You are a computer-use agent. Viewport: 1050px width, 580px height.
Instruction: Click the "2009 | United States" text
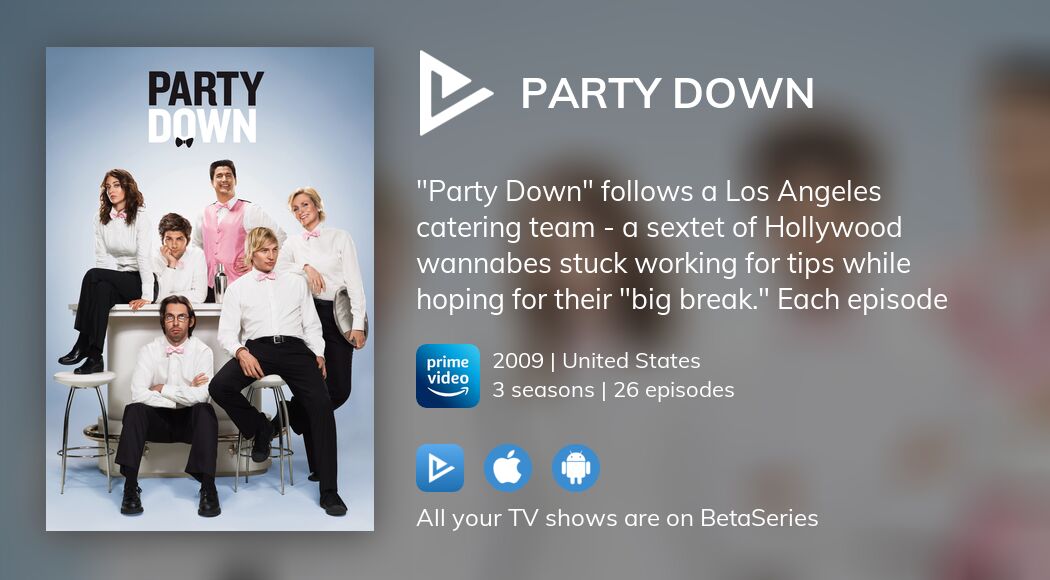[x=597, y=361]
